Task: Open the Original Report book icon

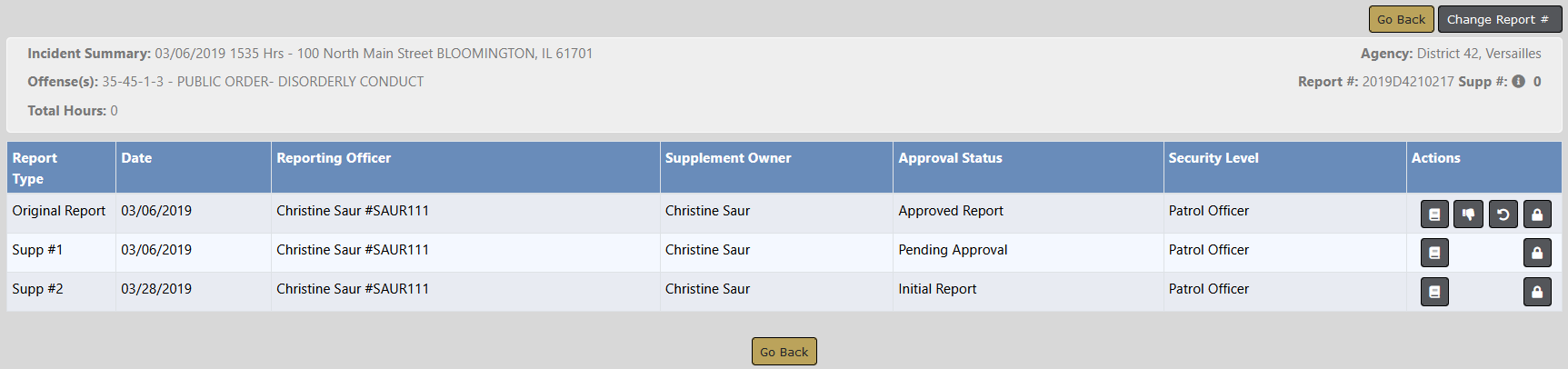Action: tap(1434, 214)
